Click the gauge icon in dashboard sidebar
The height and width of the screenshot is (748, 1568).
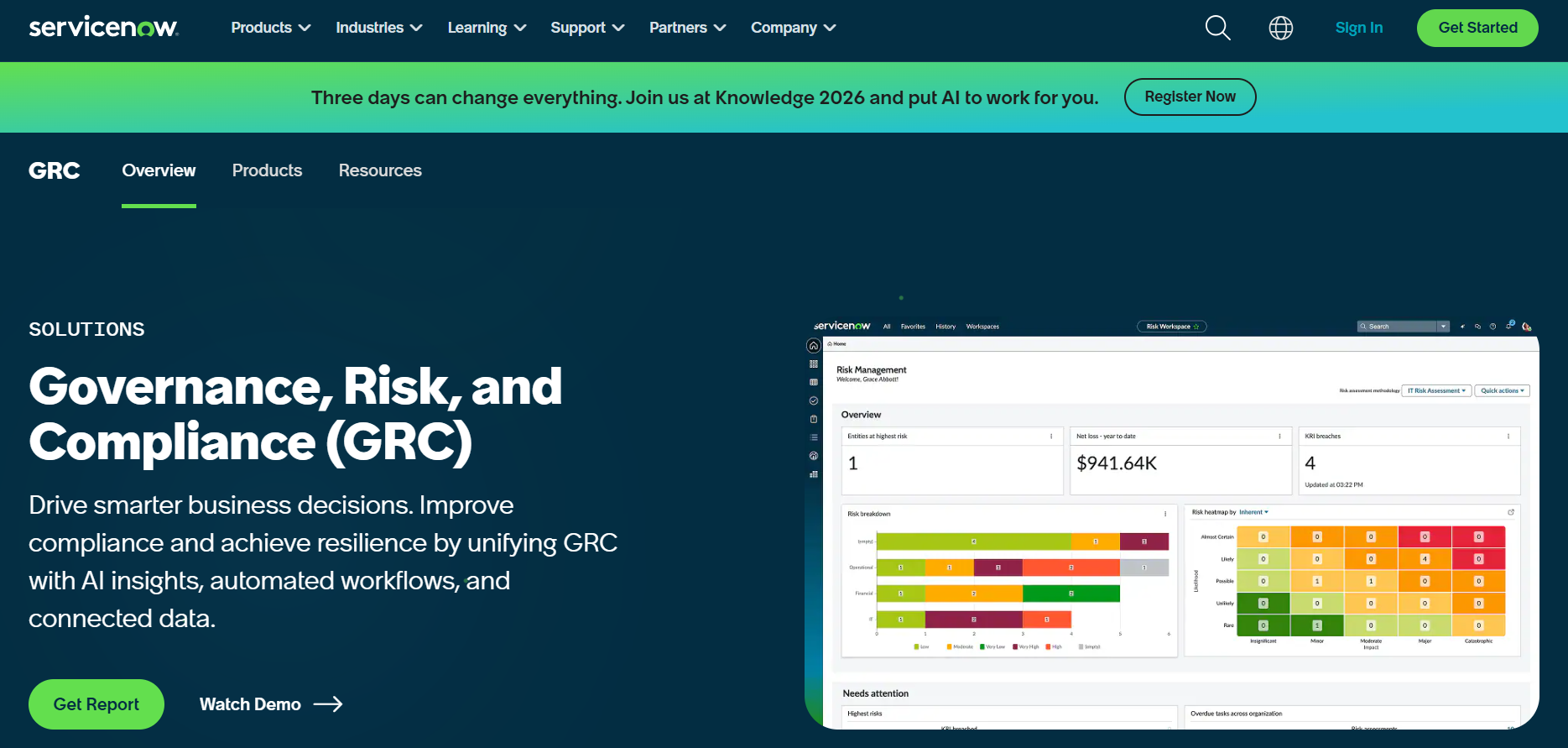[x=813, y=456]
